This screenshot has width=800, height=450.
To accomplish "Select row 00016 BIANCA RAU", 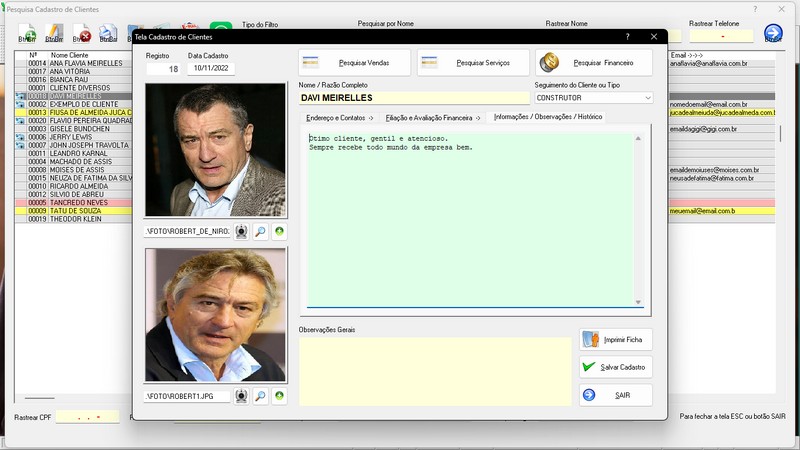I will pos(75,80).
